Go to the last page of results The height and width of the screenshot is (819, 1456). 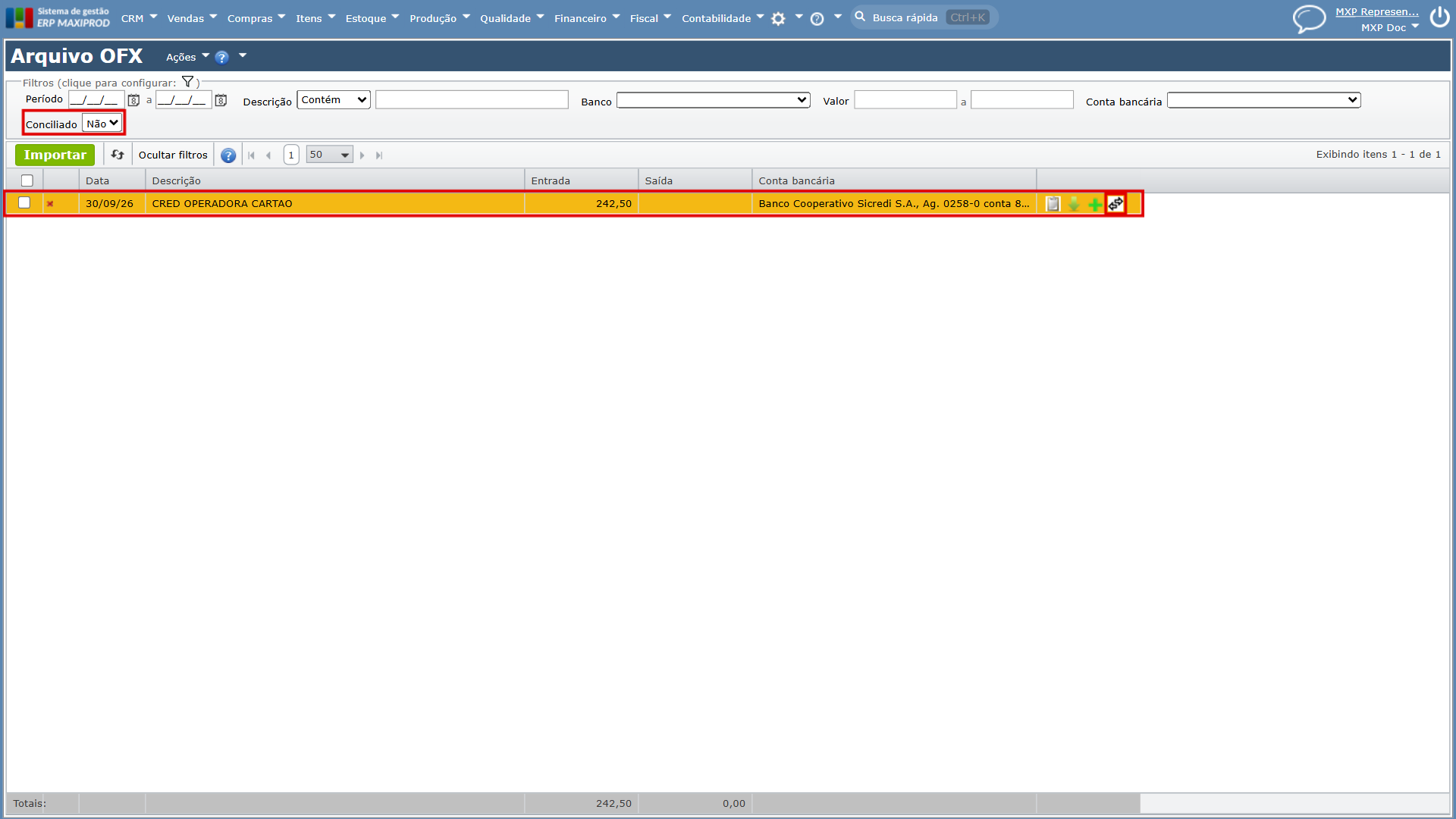click(x=379, y=155)
